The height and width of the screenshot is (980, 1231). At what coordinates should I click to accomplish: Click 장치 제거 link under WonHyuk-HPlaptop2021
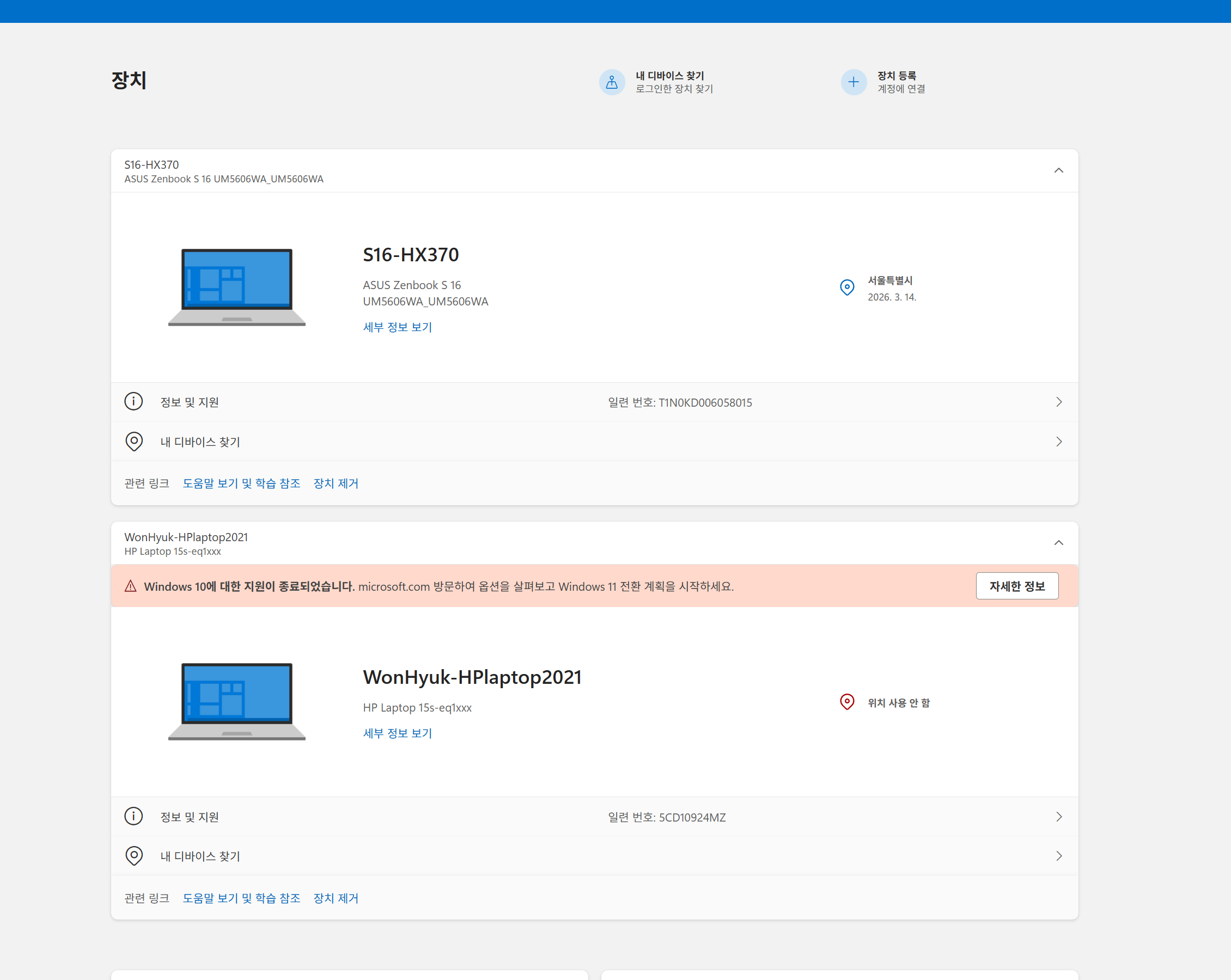point(336,898)
